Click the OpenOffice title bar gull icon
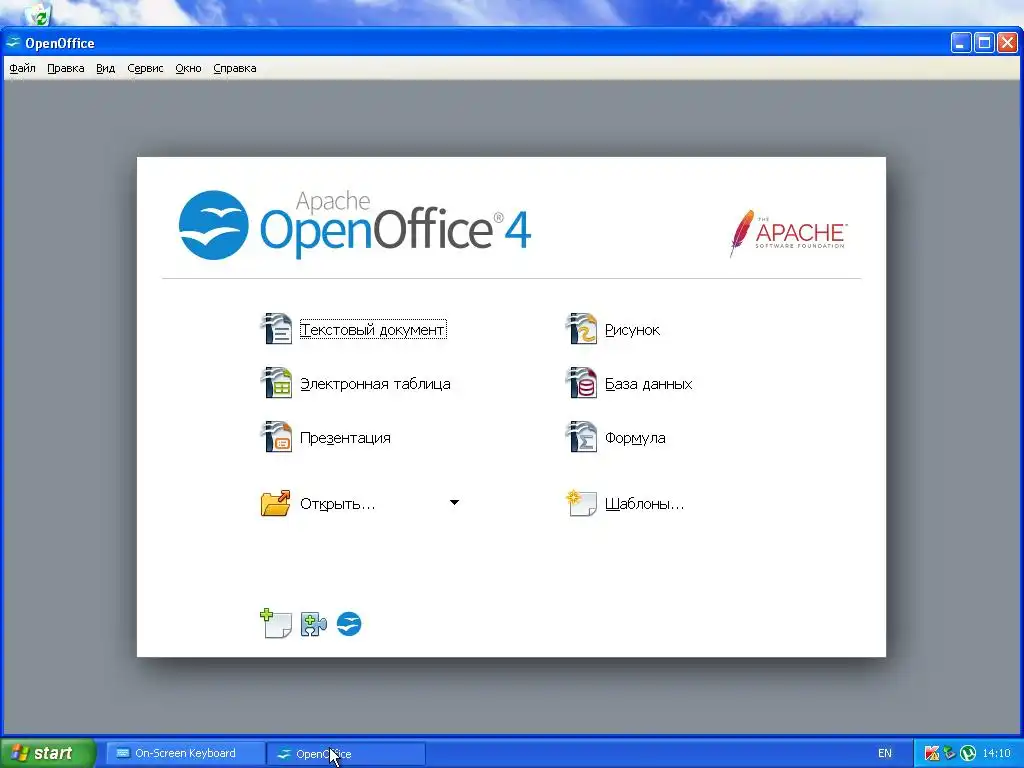 tap(13, 43)
